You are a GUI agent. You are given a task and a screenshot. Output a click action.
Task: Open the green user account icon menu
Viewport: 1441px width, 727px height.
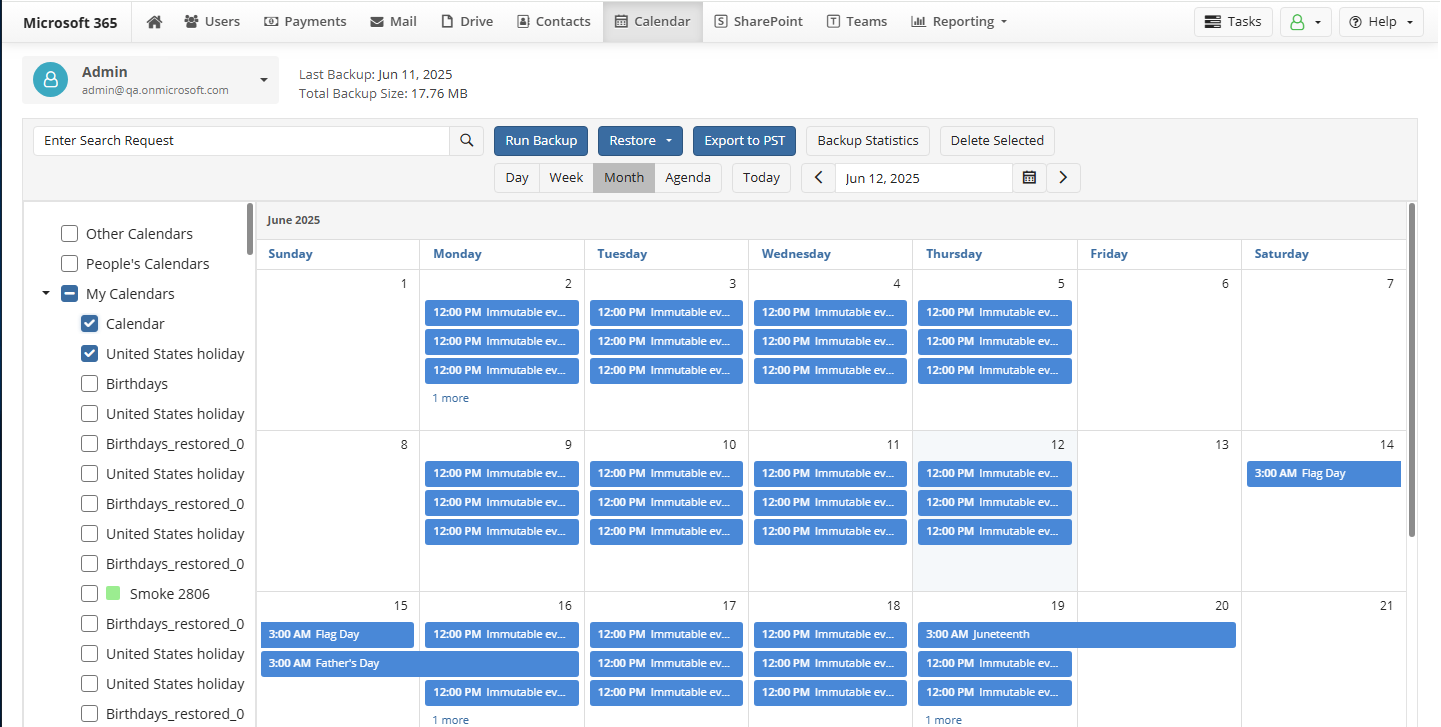1305,22
